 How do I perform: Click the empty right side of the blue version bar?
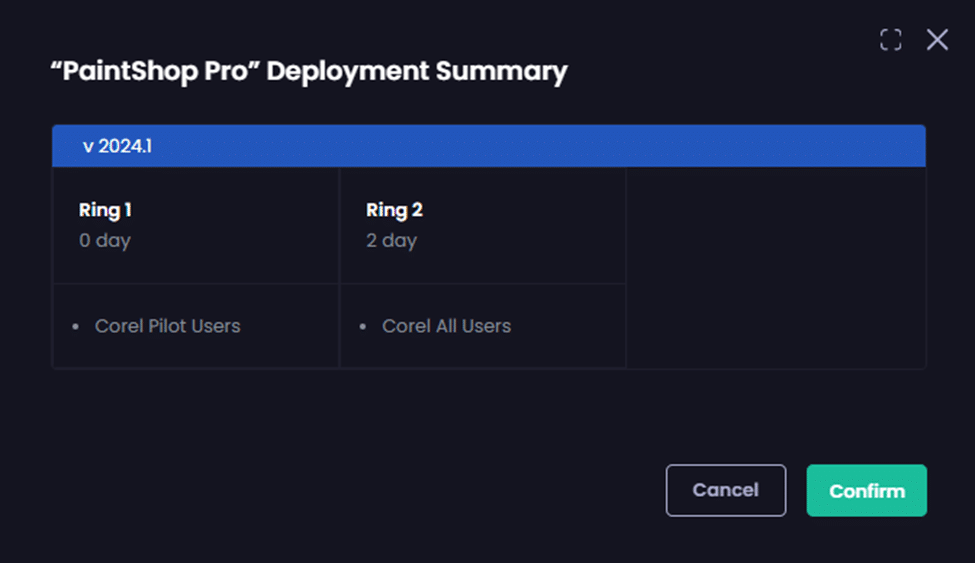click(x=600, y=146)
